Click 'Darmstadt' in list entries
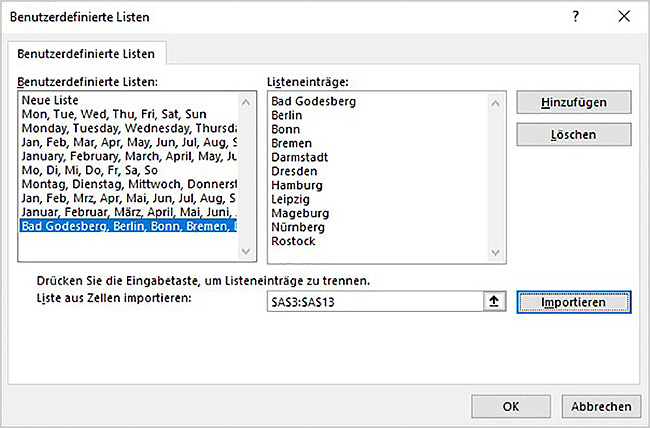This screenshot has width=650, height=428. click(299, 158)
